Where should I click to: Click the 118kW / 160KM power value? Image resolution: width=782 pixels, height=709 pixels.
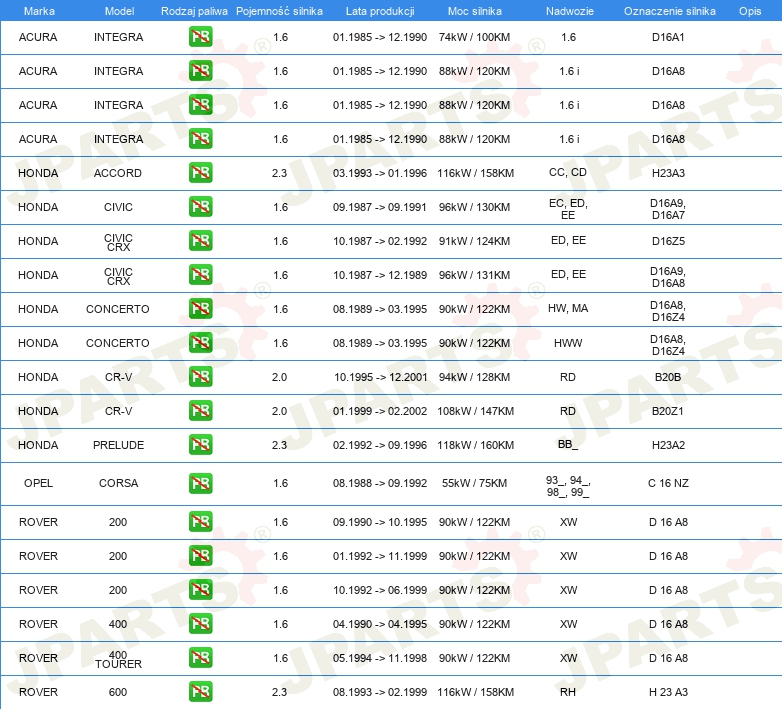click(x=475, y=445)
